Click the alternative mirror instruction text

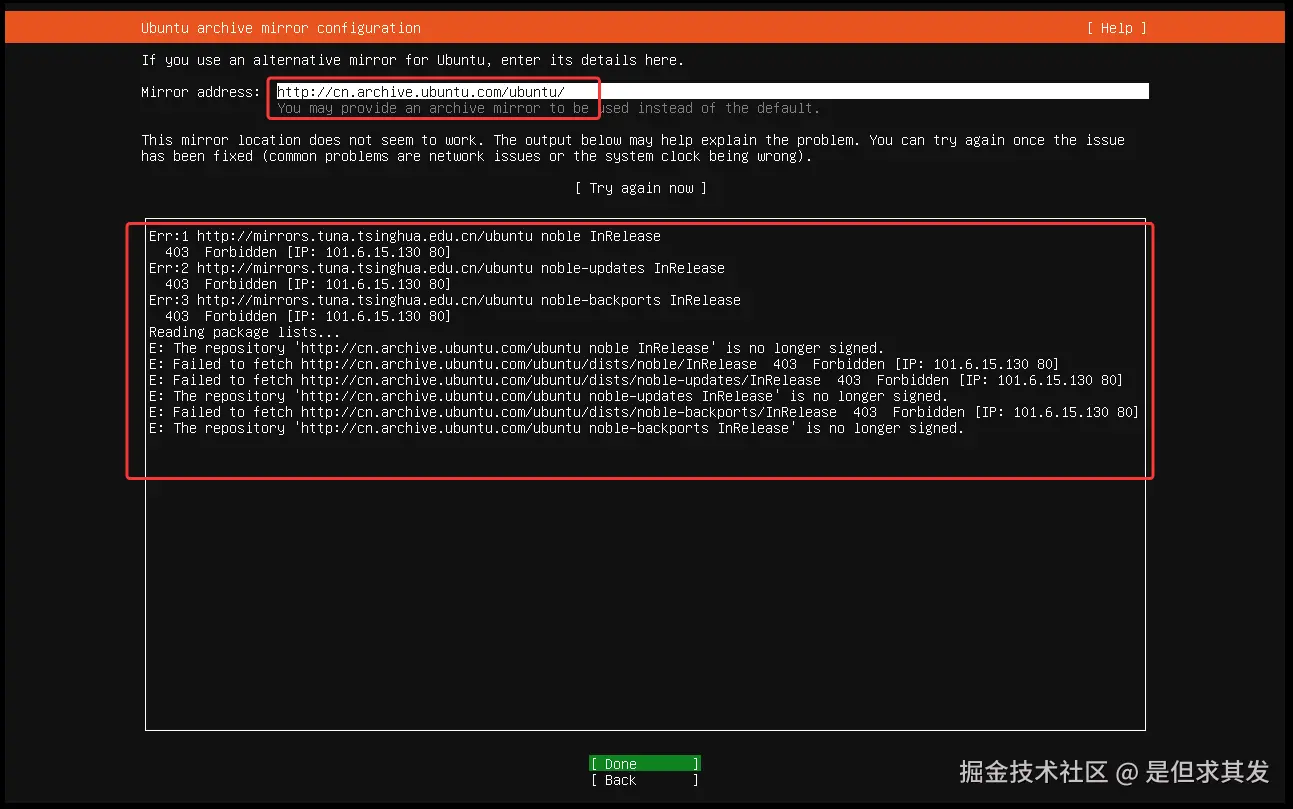pos(411,59)
